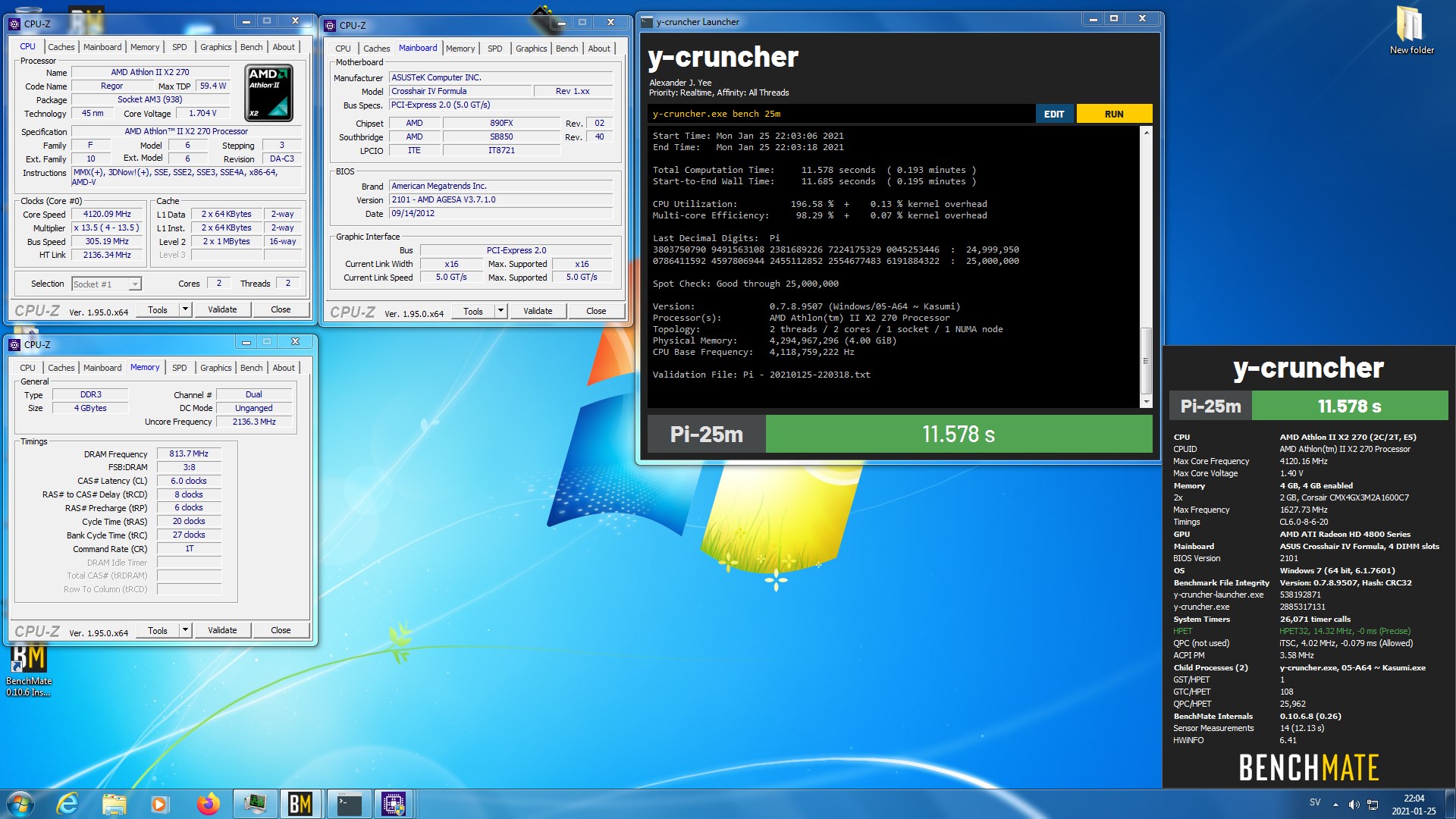
Task: Open Windows Explorer from the taskbar
Action: (114, 804)
